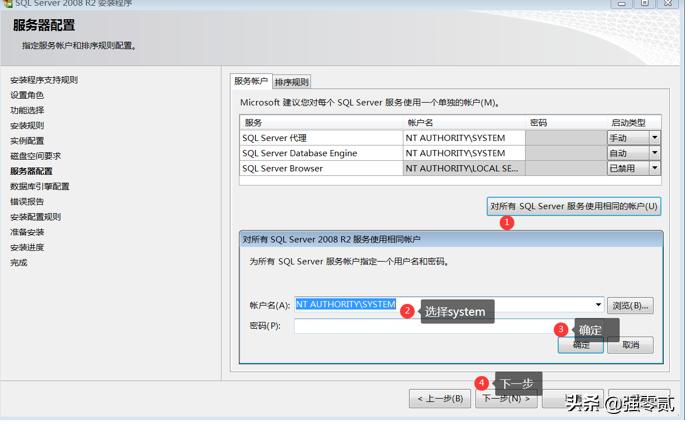Select 安装进度 step in sidebar

(27, 248)
